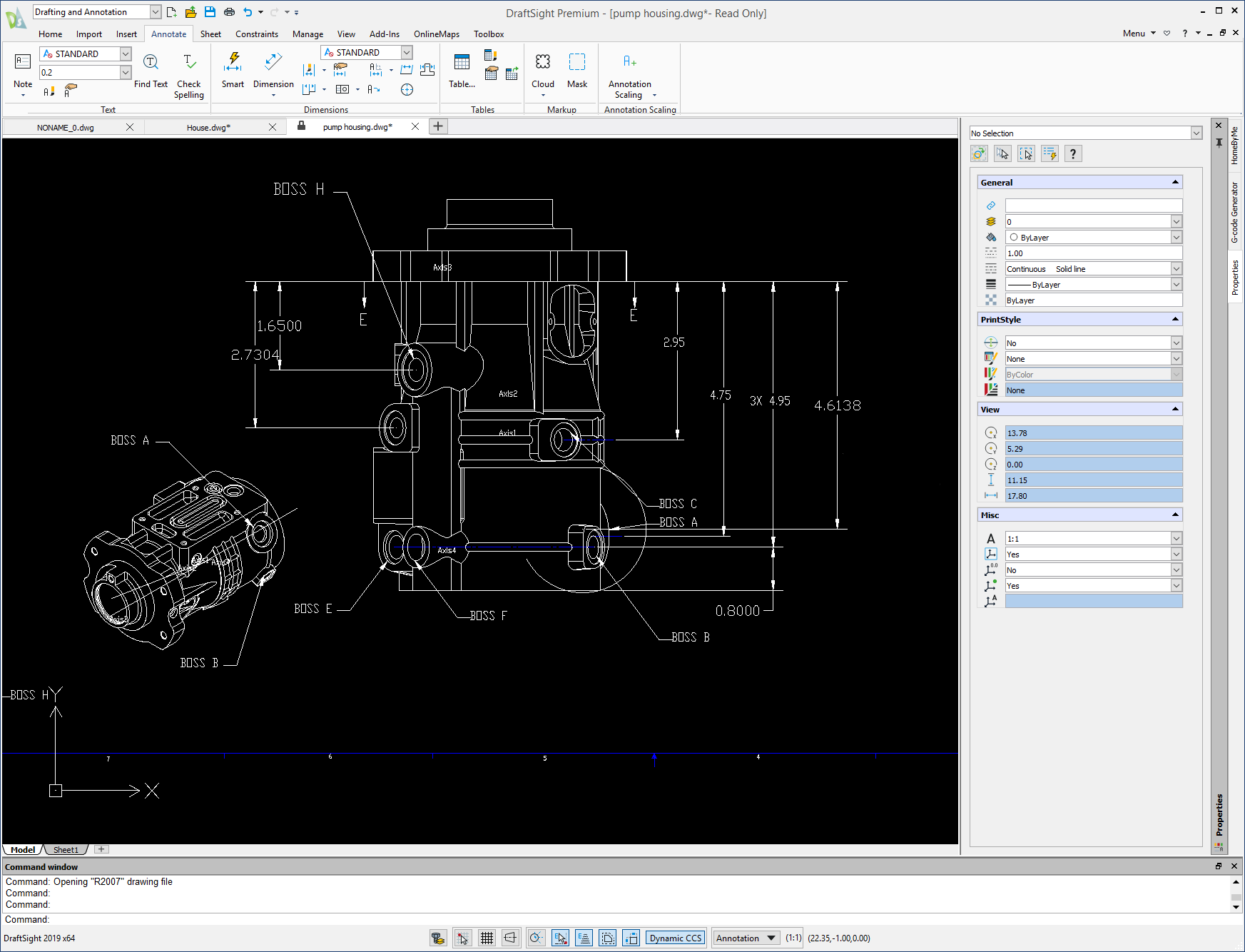Open the LineStyle dropdown showing Continuous
The height and width of the screenshot is (952, 1245).
point(1176,268)
